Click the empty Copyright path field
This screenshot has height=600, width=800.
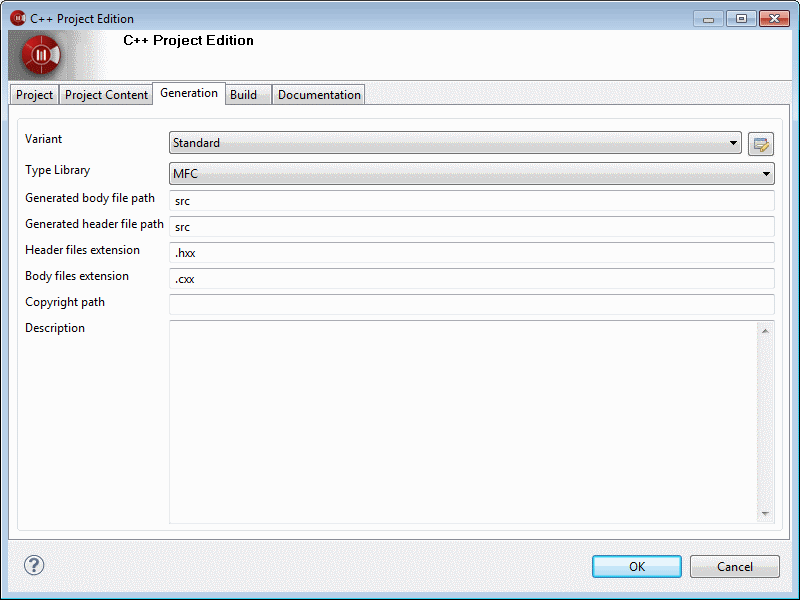coord(472,305)
